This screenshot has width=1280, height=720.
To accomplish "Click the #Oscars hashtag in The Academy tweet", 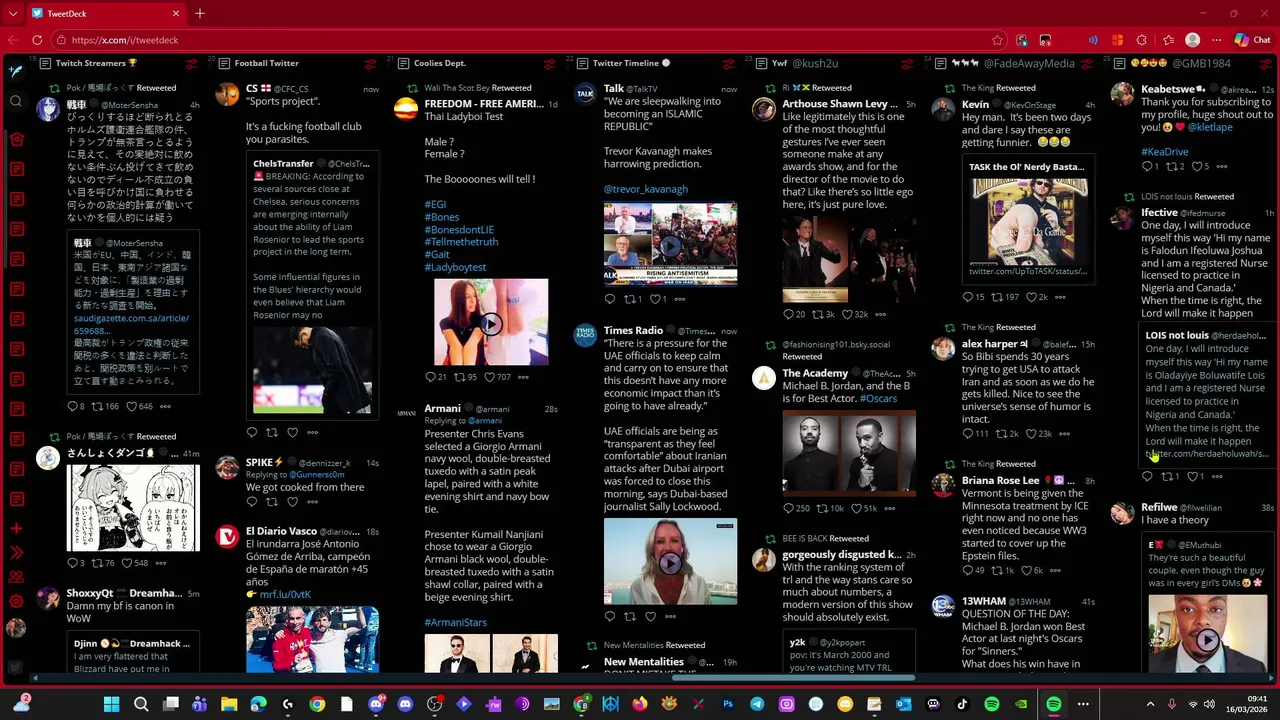I will coord(878,398).
